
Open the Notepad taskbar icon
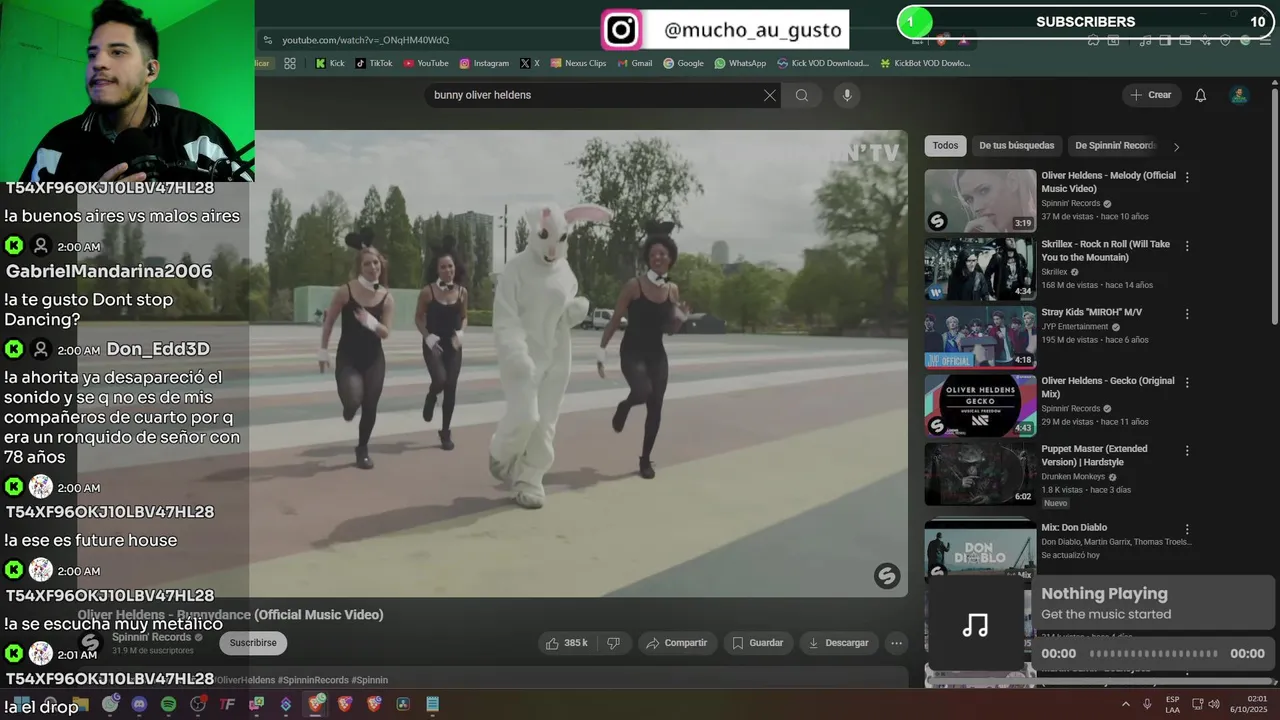click(x=433, y=704)
